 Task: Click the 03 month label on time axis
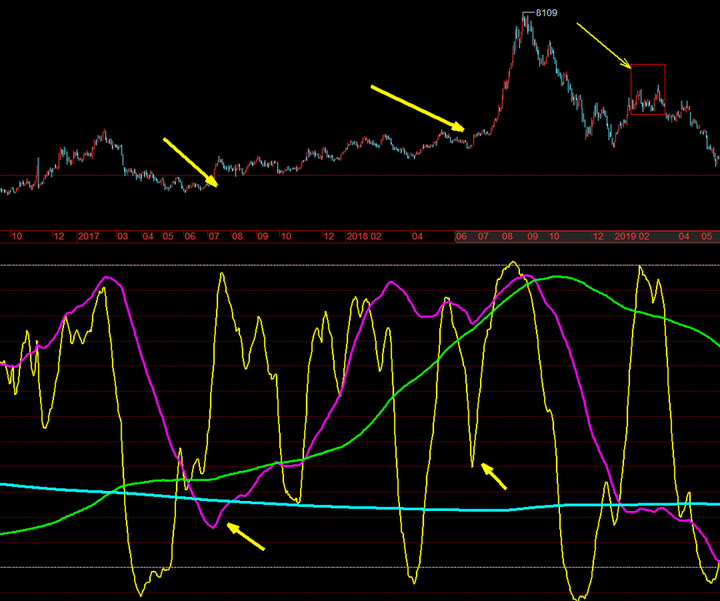click(123, 236)
